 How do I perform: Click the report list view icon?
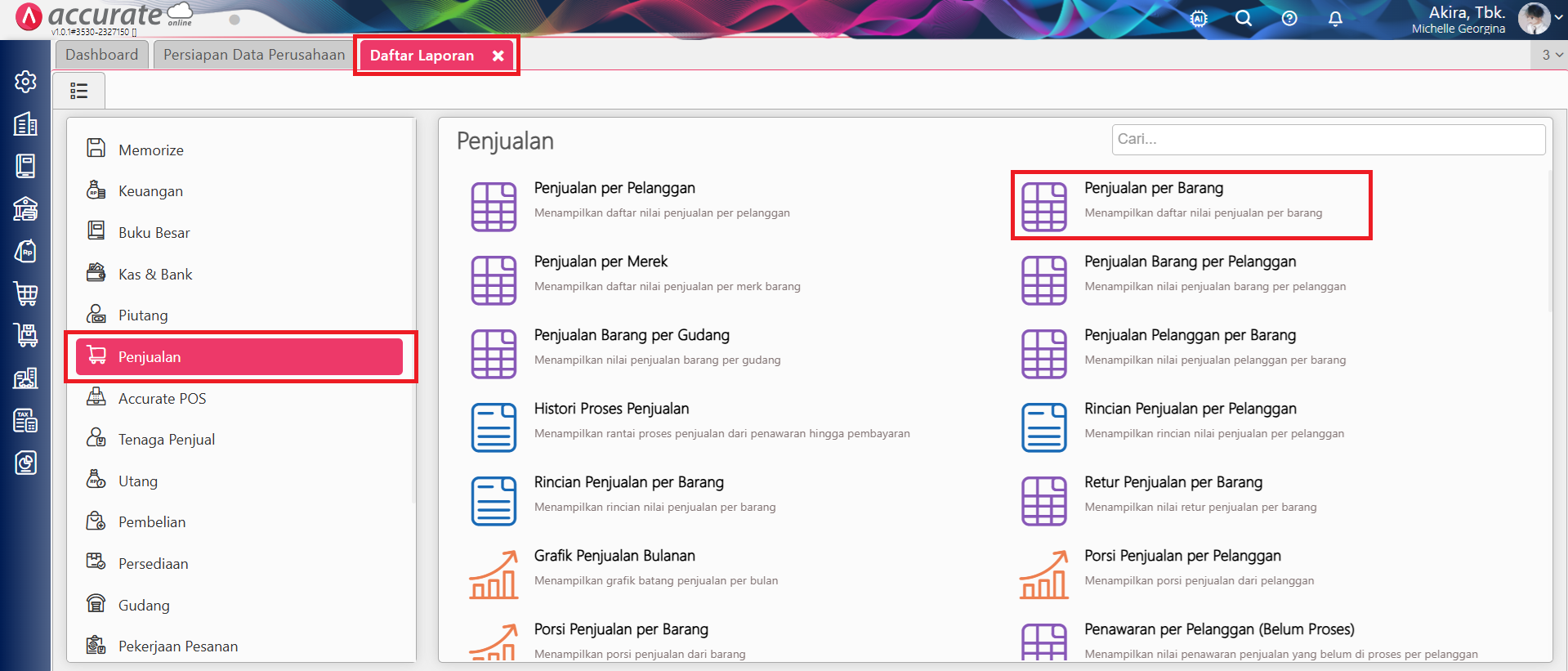pos(79,91)
